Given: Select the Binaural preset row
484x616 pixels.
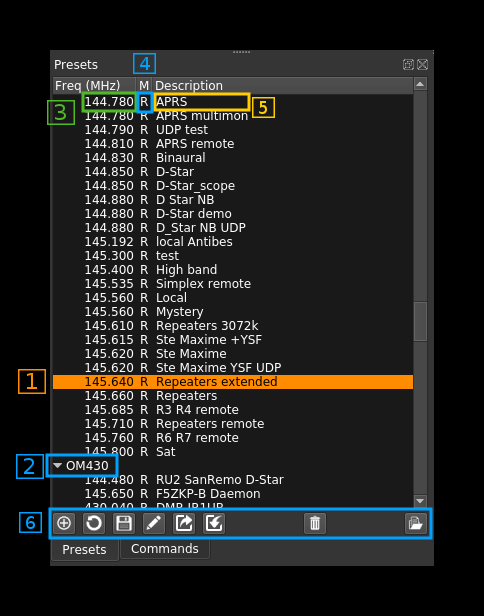Looking at the screenshot, I should [233, 158].
